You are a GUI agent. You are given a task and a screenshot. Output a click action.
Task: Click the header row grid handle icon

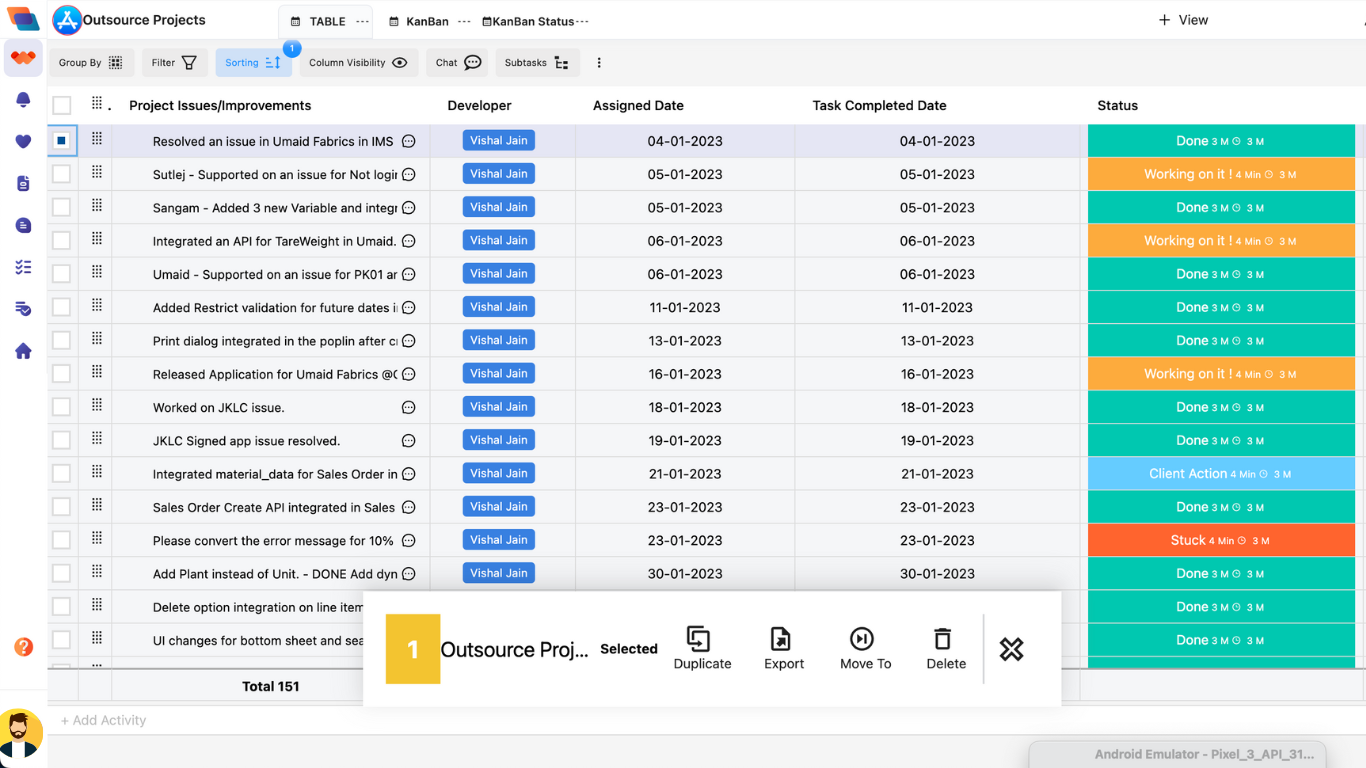(97, 103)
